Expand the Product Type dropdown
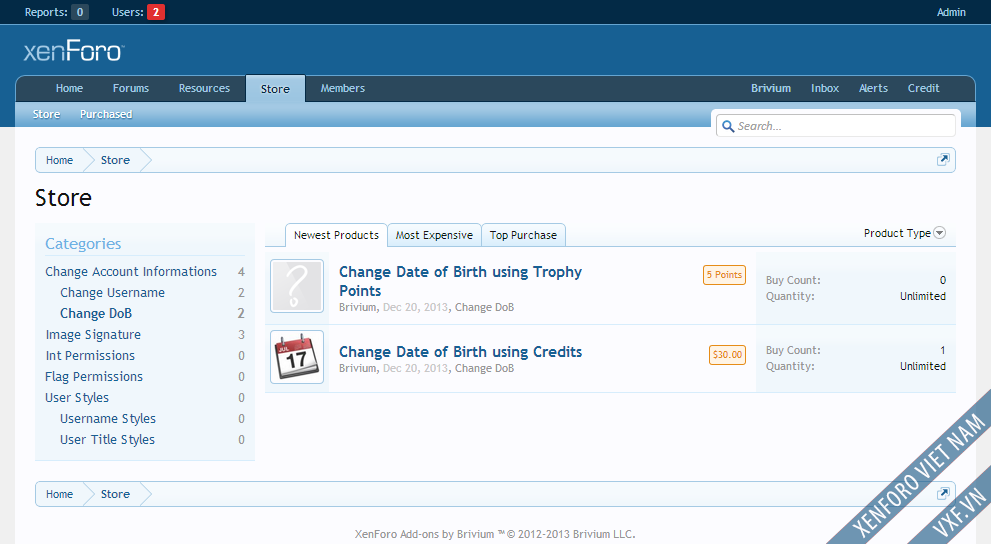The width and height of the screenshot is (991, 544). click(904, 233)
